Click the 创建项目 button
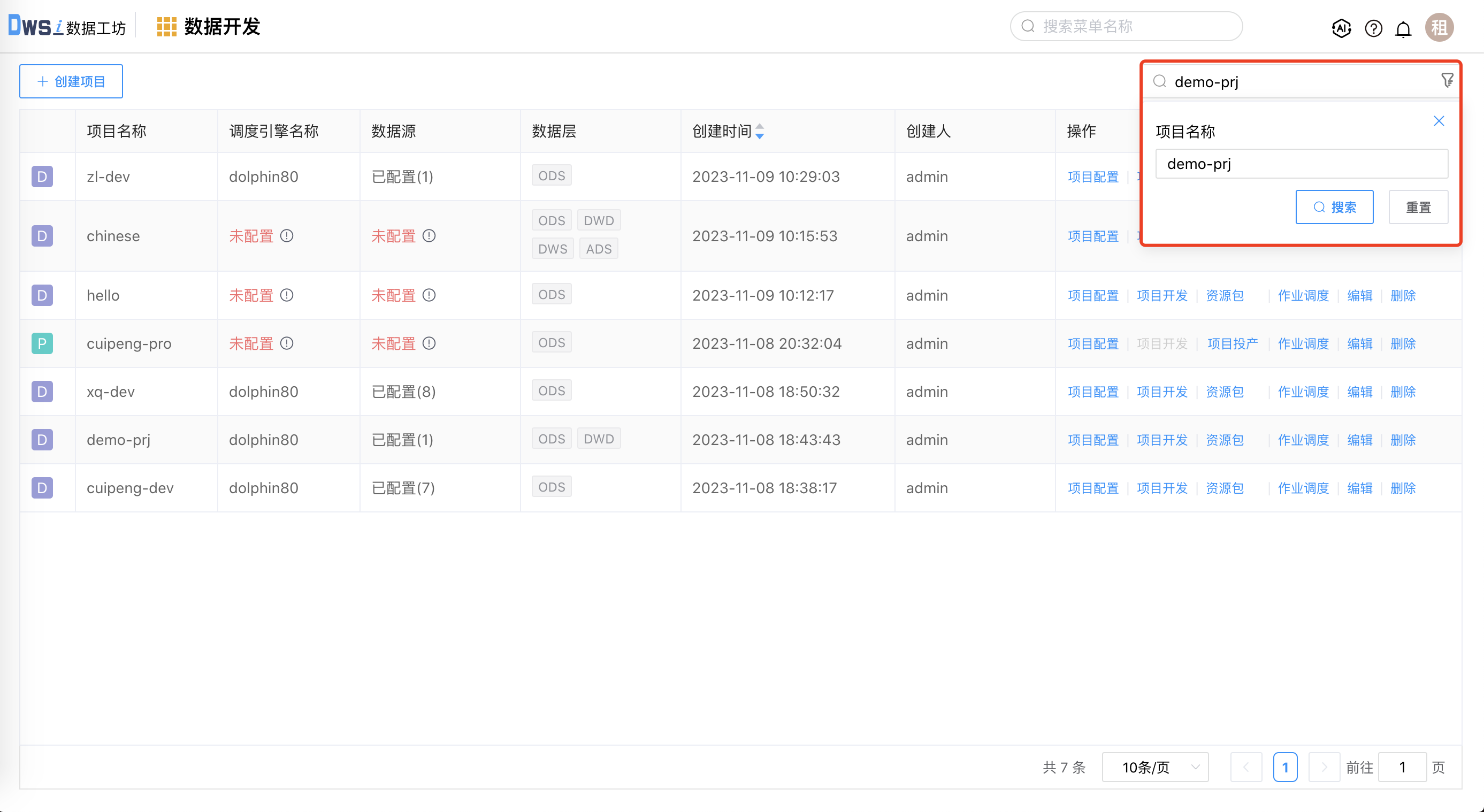1484x812 pixels. [70, 81]
